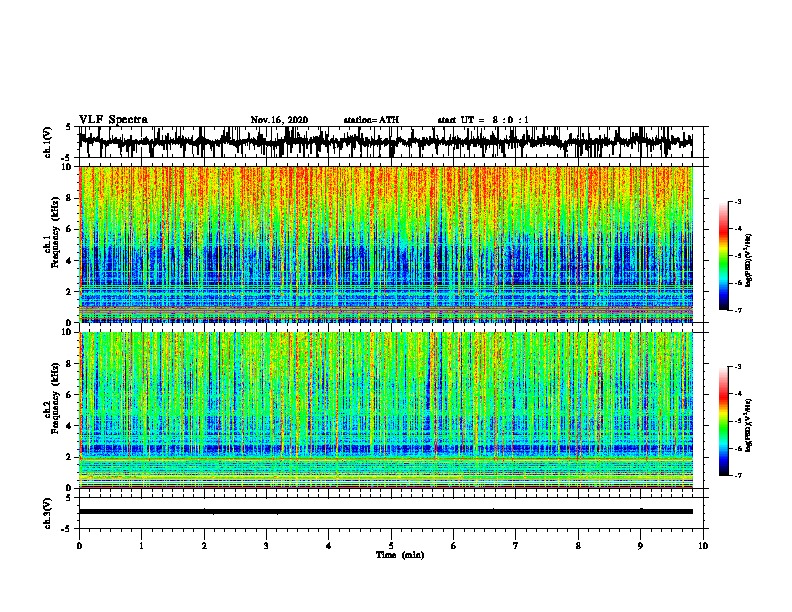Viewport: 792px width, 612px height.
Task: Click the "8" minute tick on the time axis
Action: (x=578, y=546)
